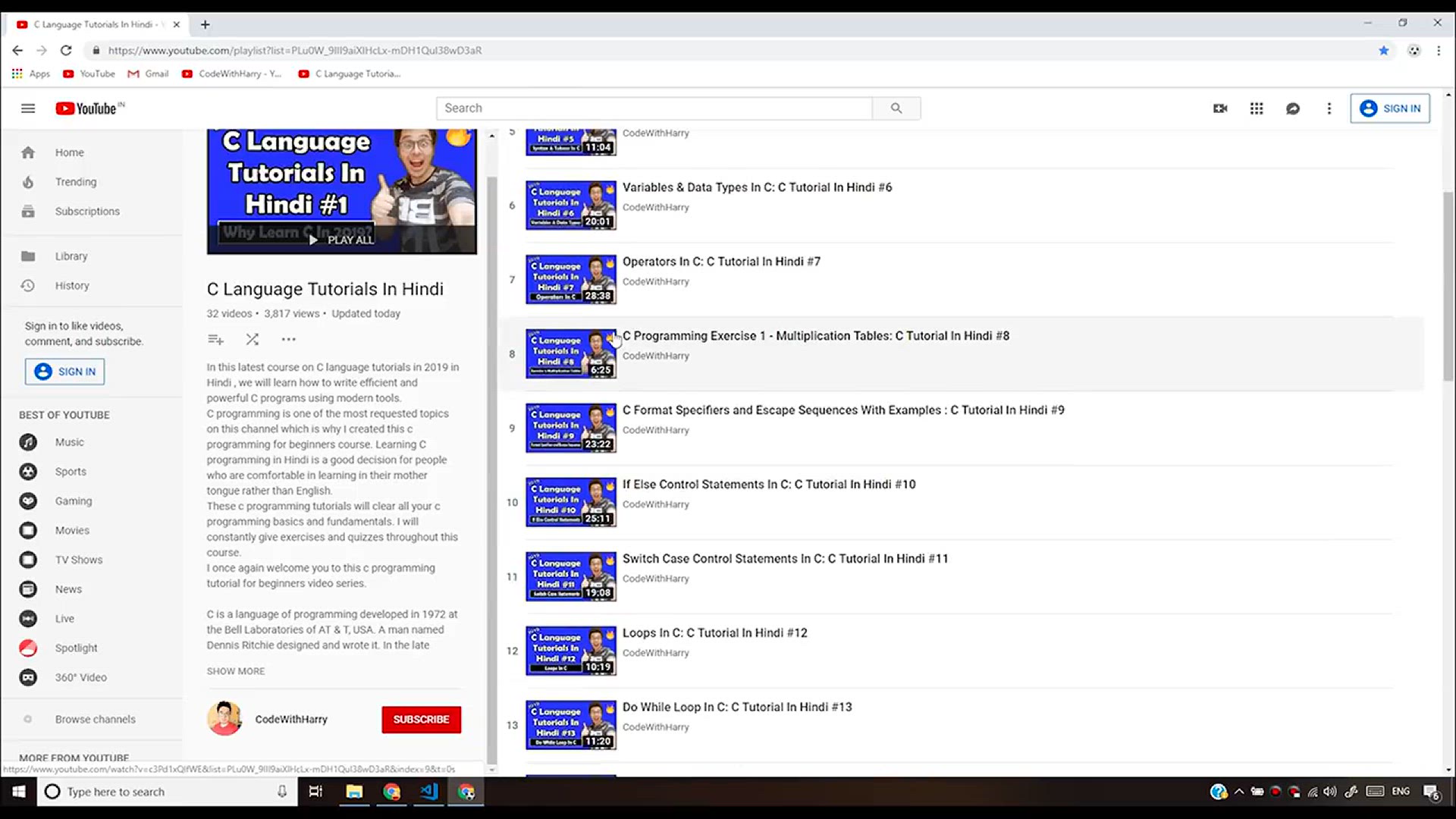Open the Chrome three-dot menu
Viewport: 1456px width, 819px height.
1439,50
